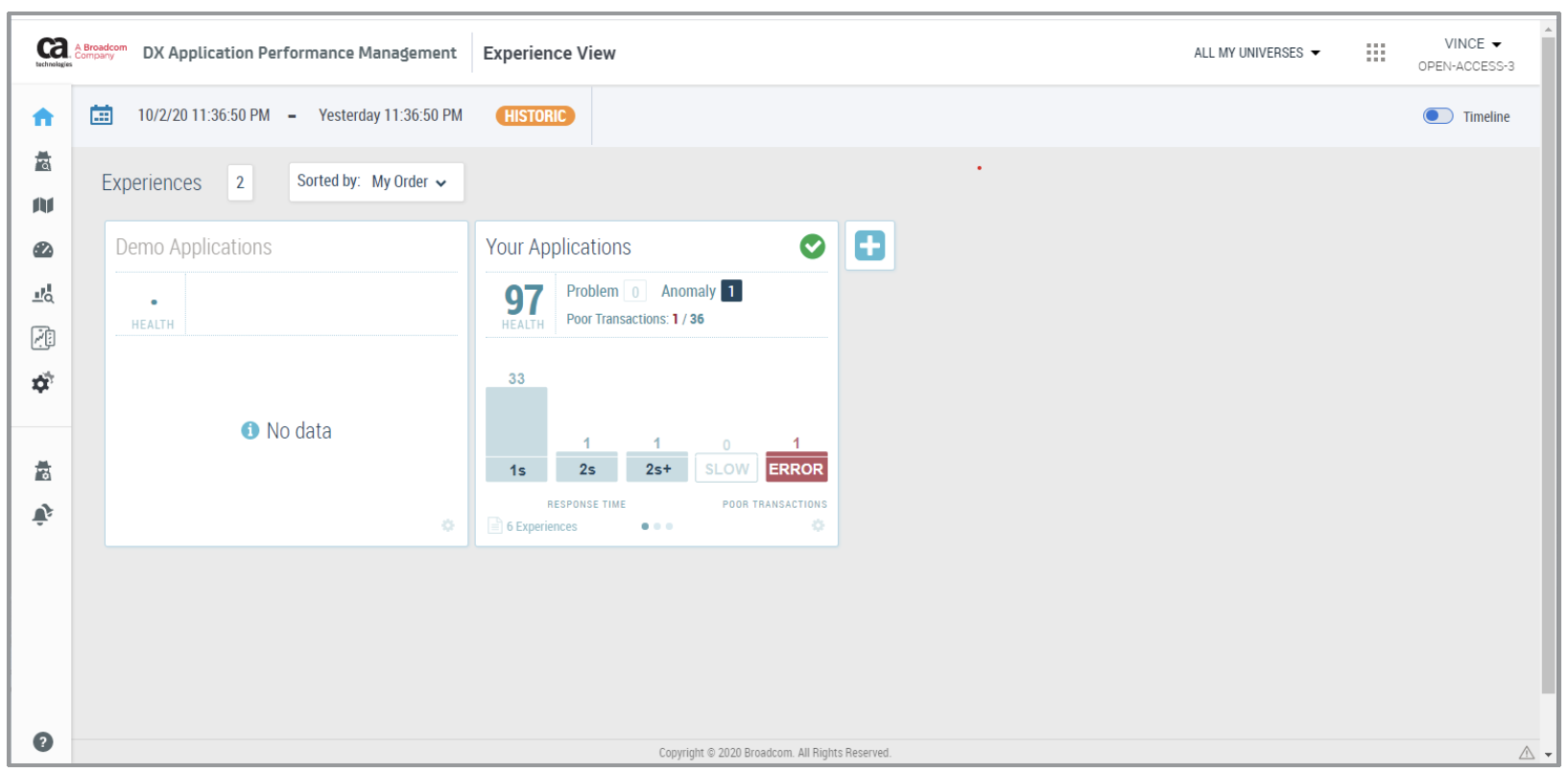Click the Anomaly 1 indicator
This screenshot has height=772, width=1568.
coord(701,291)
